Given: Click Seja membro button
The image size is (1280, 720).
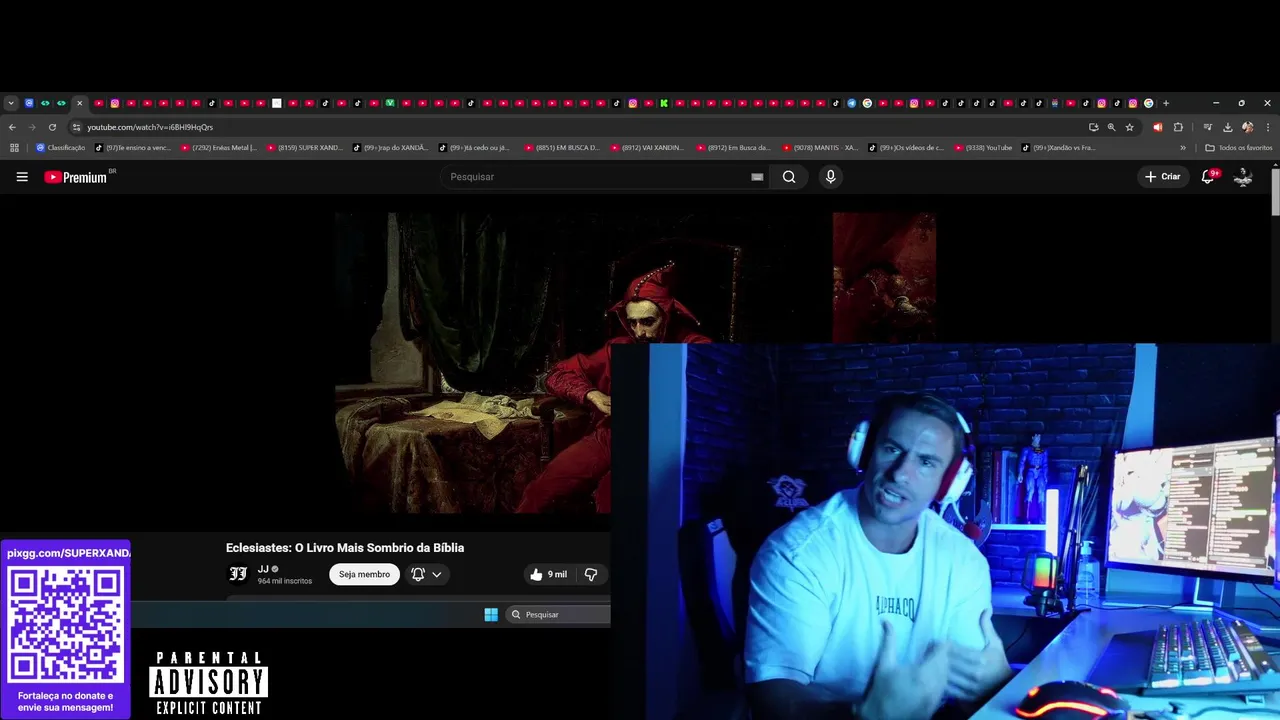Looking at the screenshot, I should 364,574.
